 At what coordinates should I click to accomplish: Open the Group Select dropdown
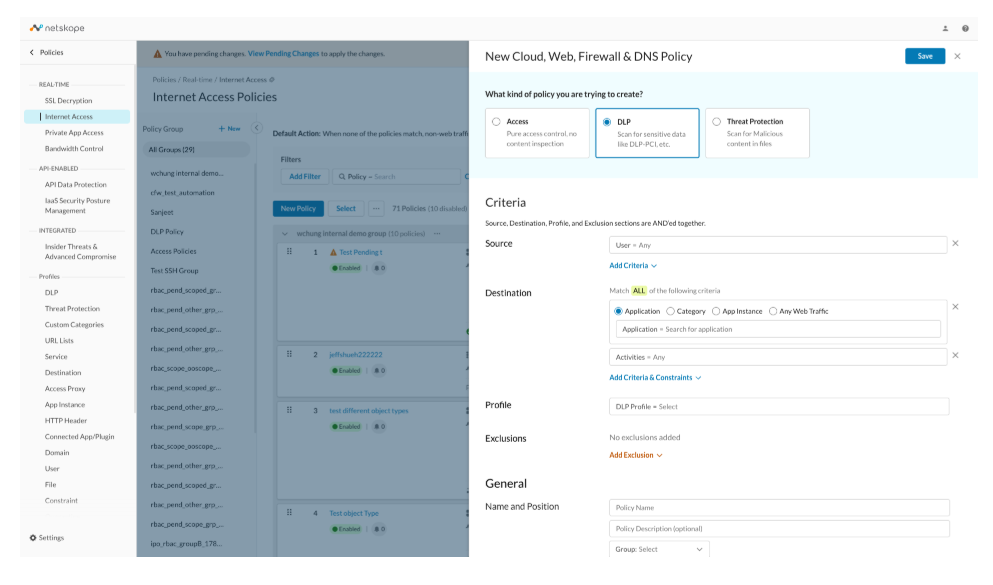coord(659,549)
